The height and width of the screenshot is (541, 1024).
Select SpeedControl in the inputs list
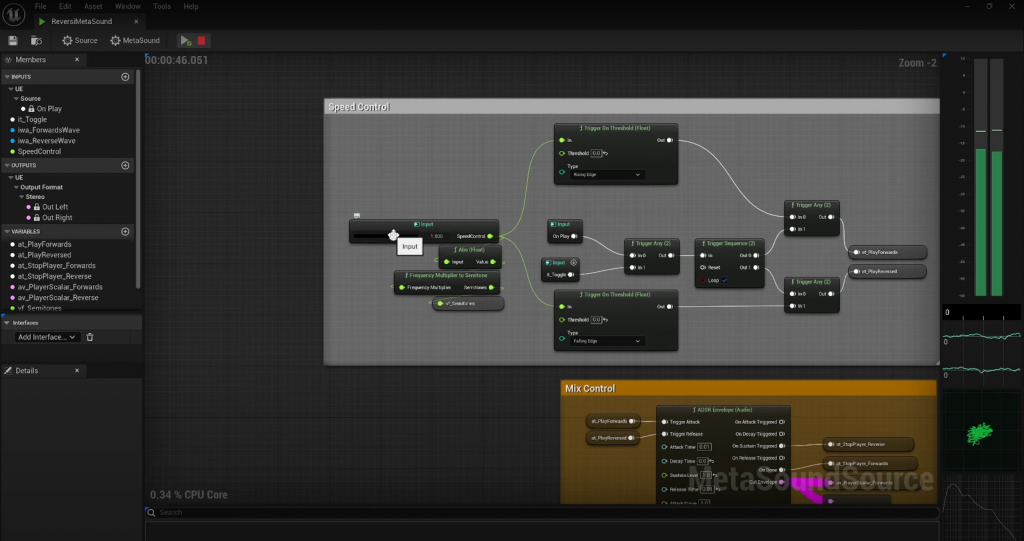tap(39, 152)
